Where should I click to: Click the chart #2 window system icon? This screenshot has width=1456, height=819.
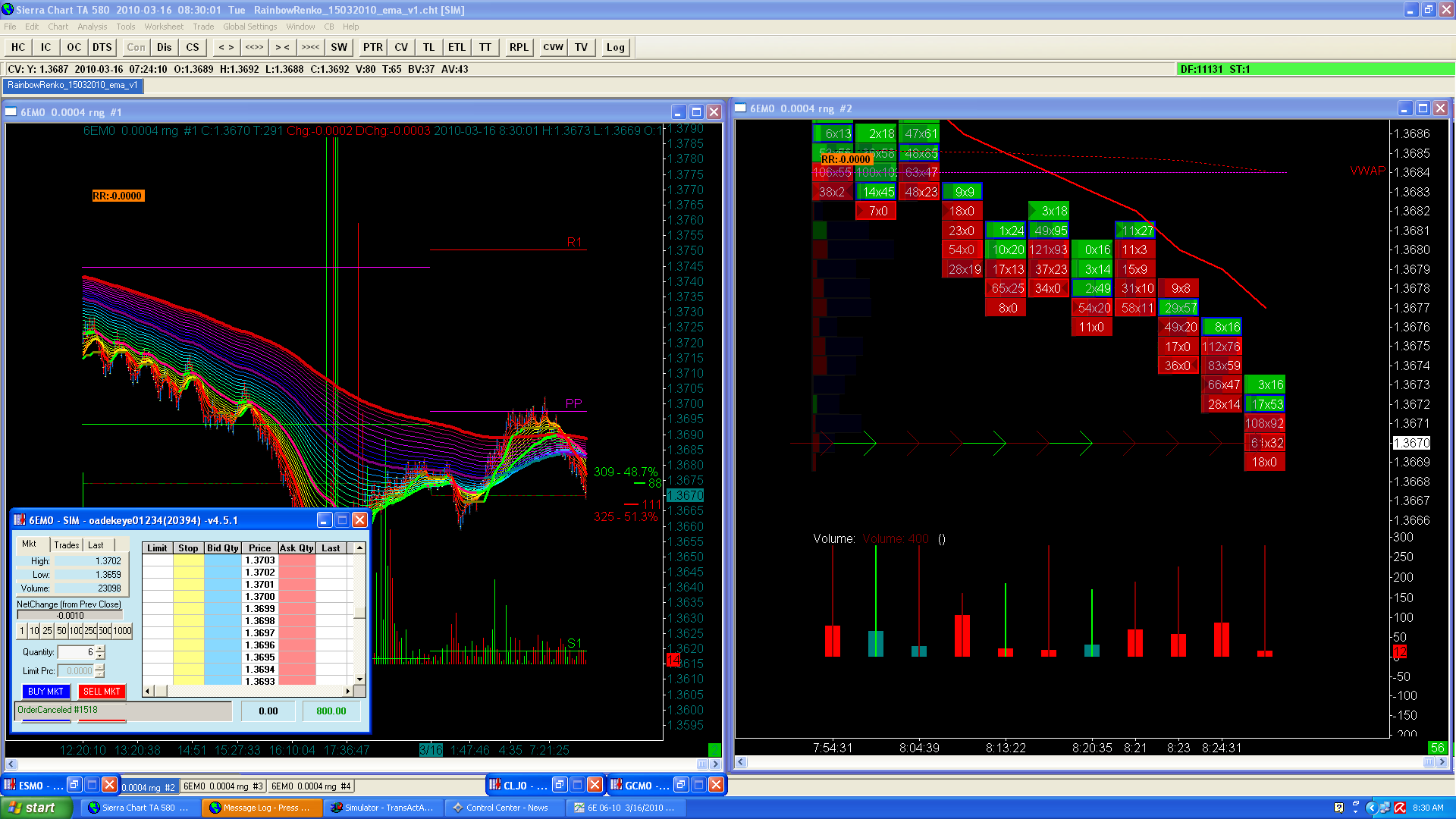pyautogui.click(x=741, y=108)
